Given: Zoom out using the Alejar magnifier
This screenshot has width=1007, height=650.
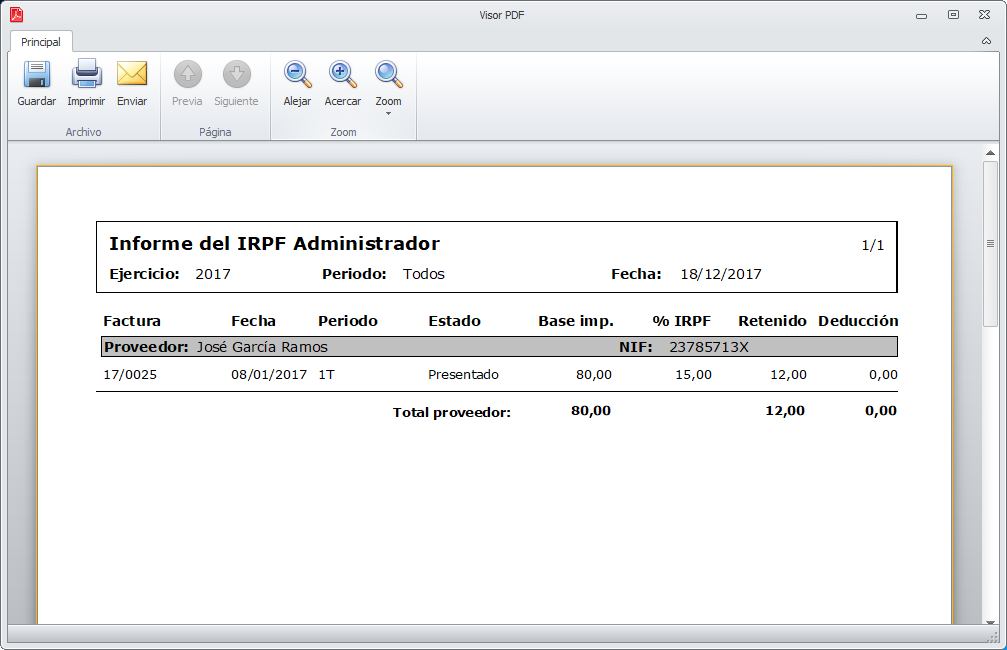Looking at the screenshot, I should tap(297, 83).
